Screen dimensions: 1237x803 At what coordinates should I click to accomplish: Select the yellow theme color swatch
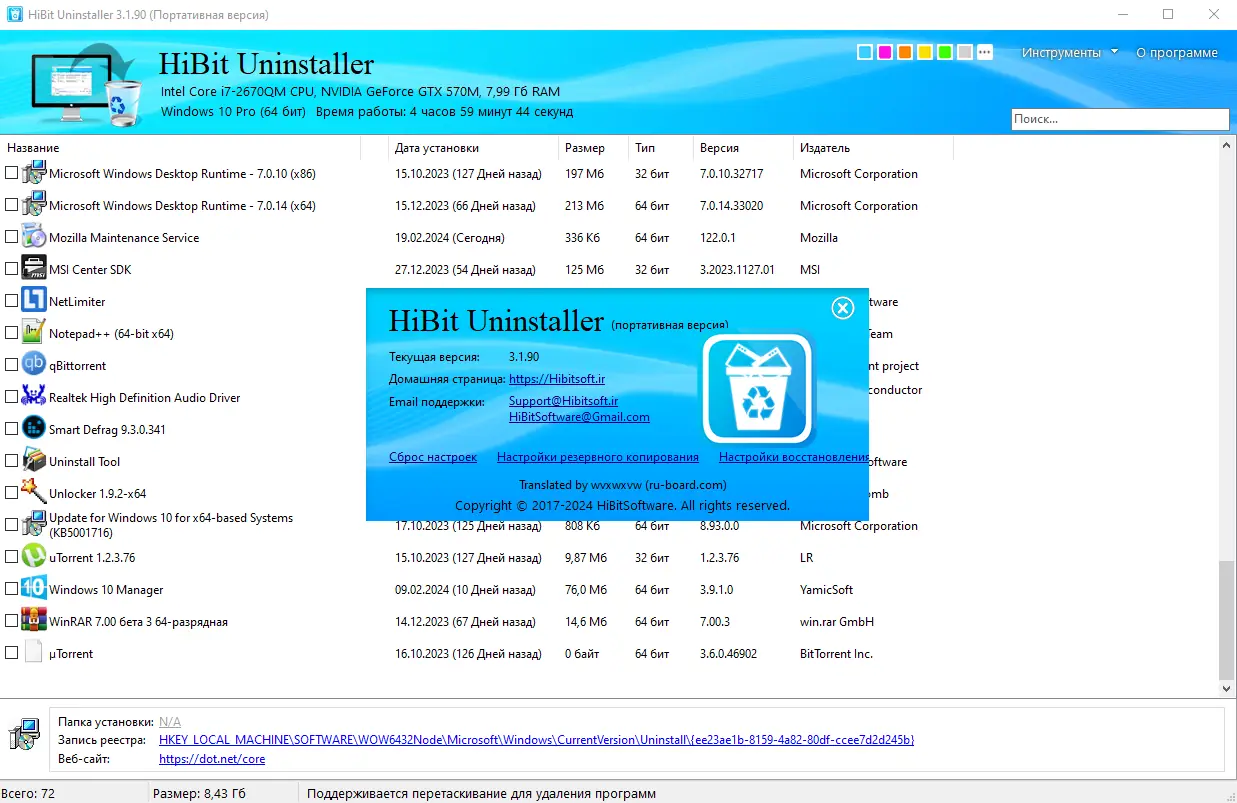(925, 52)
